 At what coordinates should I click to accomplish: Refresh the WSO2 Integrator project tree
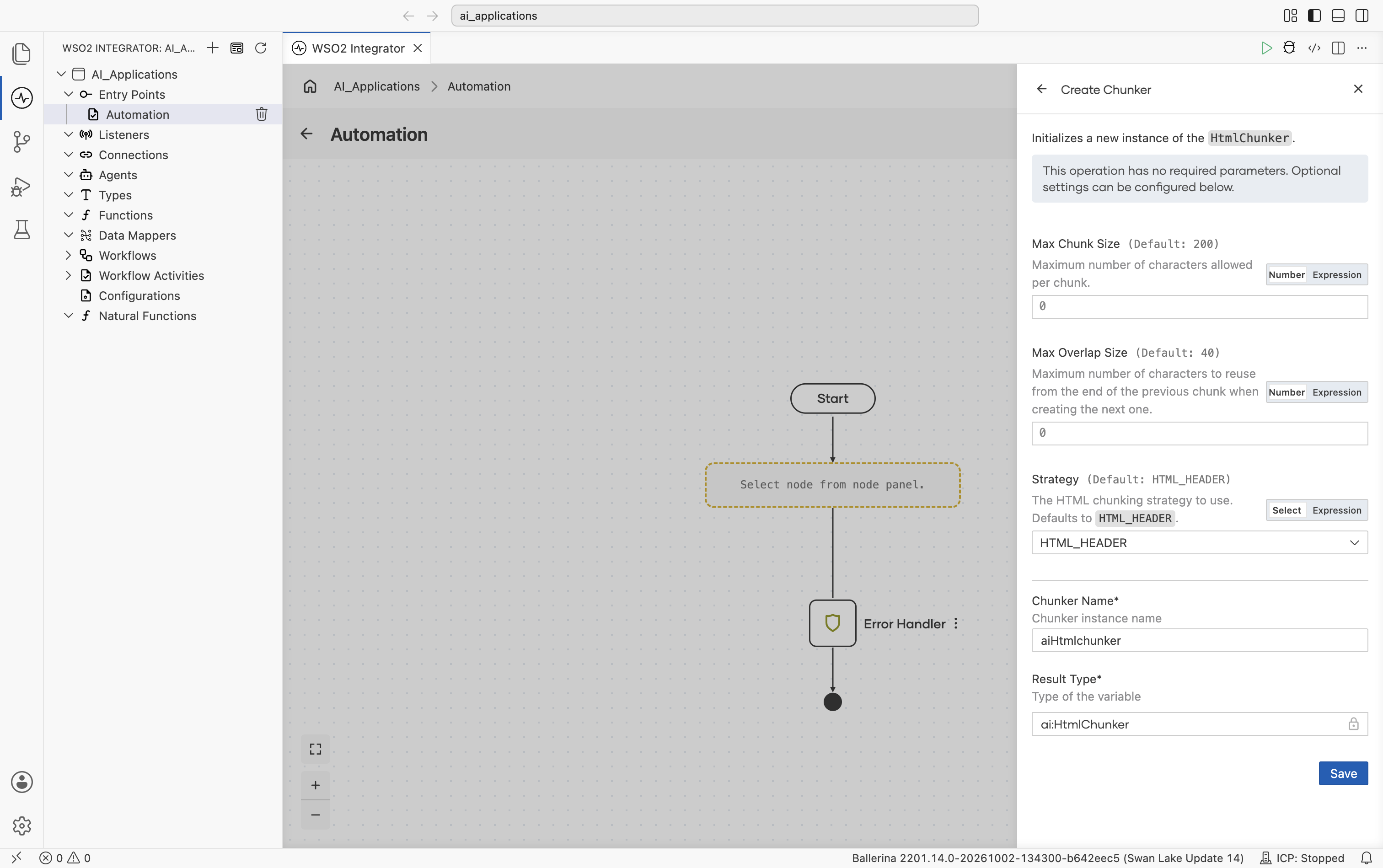click(261, 48)
